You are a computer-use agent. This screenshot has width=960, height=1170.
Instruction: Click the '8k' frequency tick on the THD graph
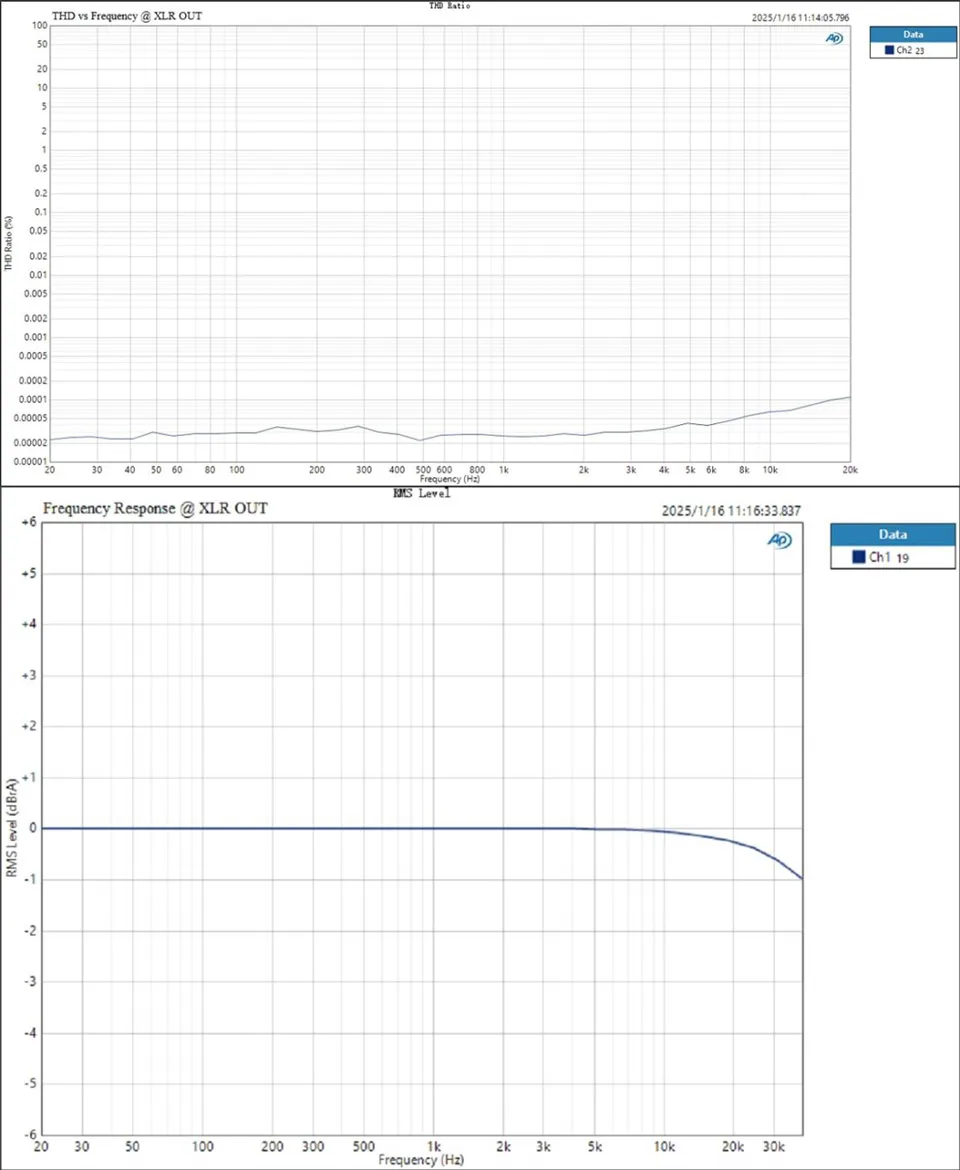tap(744, 470)
